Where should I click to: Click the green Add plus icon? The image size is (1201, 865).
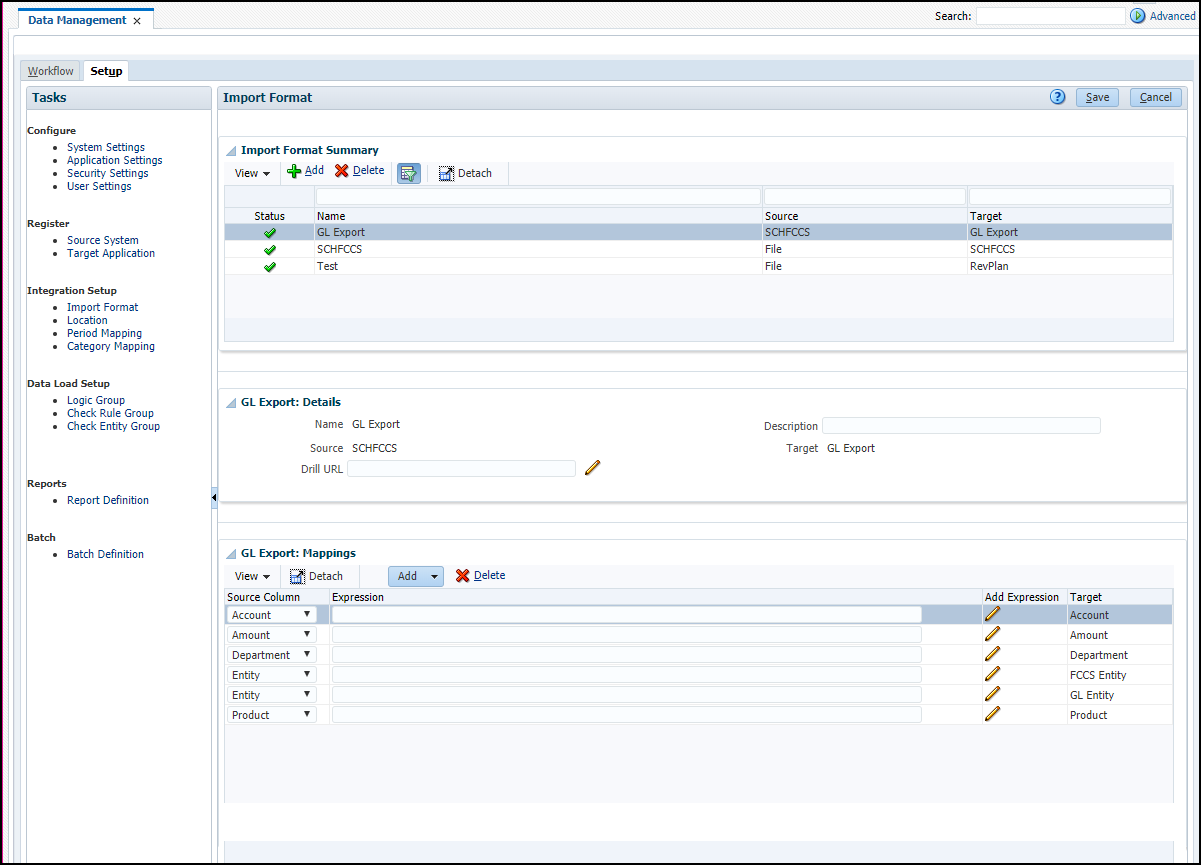[x=292, y=171]
